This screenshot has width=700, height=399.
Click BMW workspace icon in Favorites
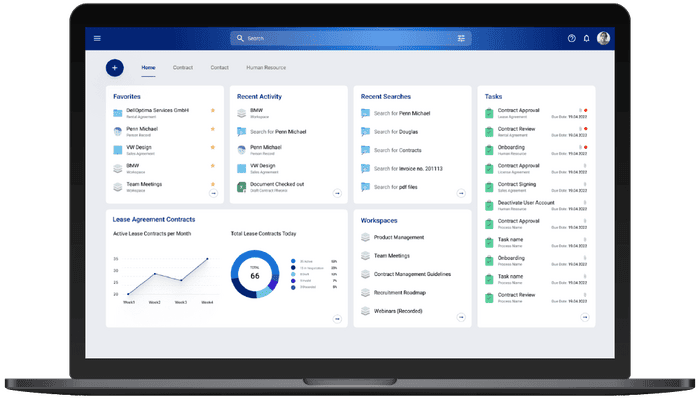pyautogui.click(x=118, y=169)
